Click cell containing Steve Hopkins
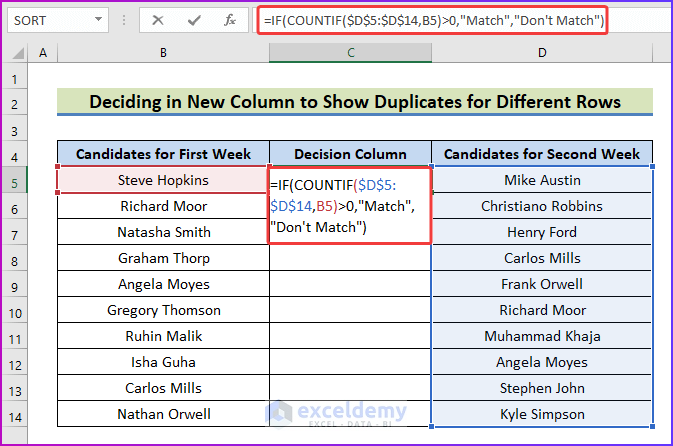This screenshot has height=446, width=673. click(162, 181)
